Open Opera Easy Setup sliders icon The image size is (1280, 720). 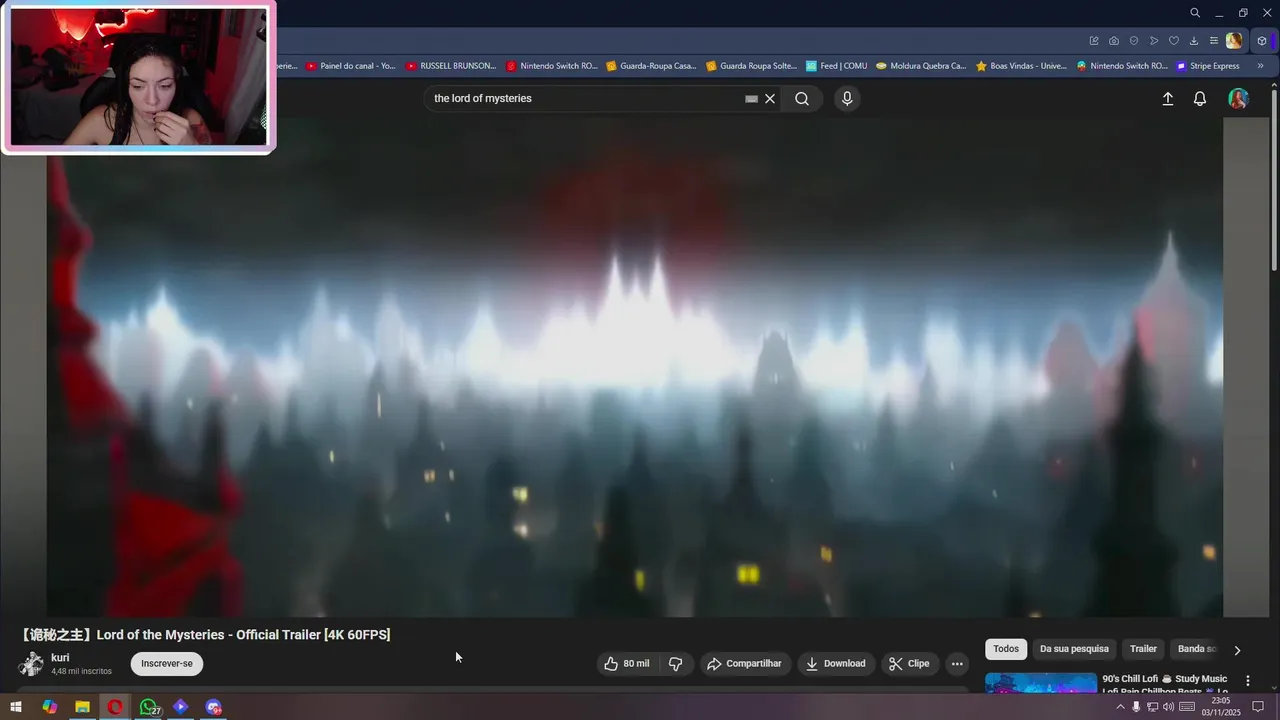(x=1214, y=41)
